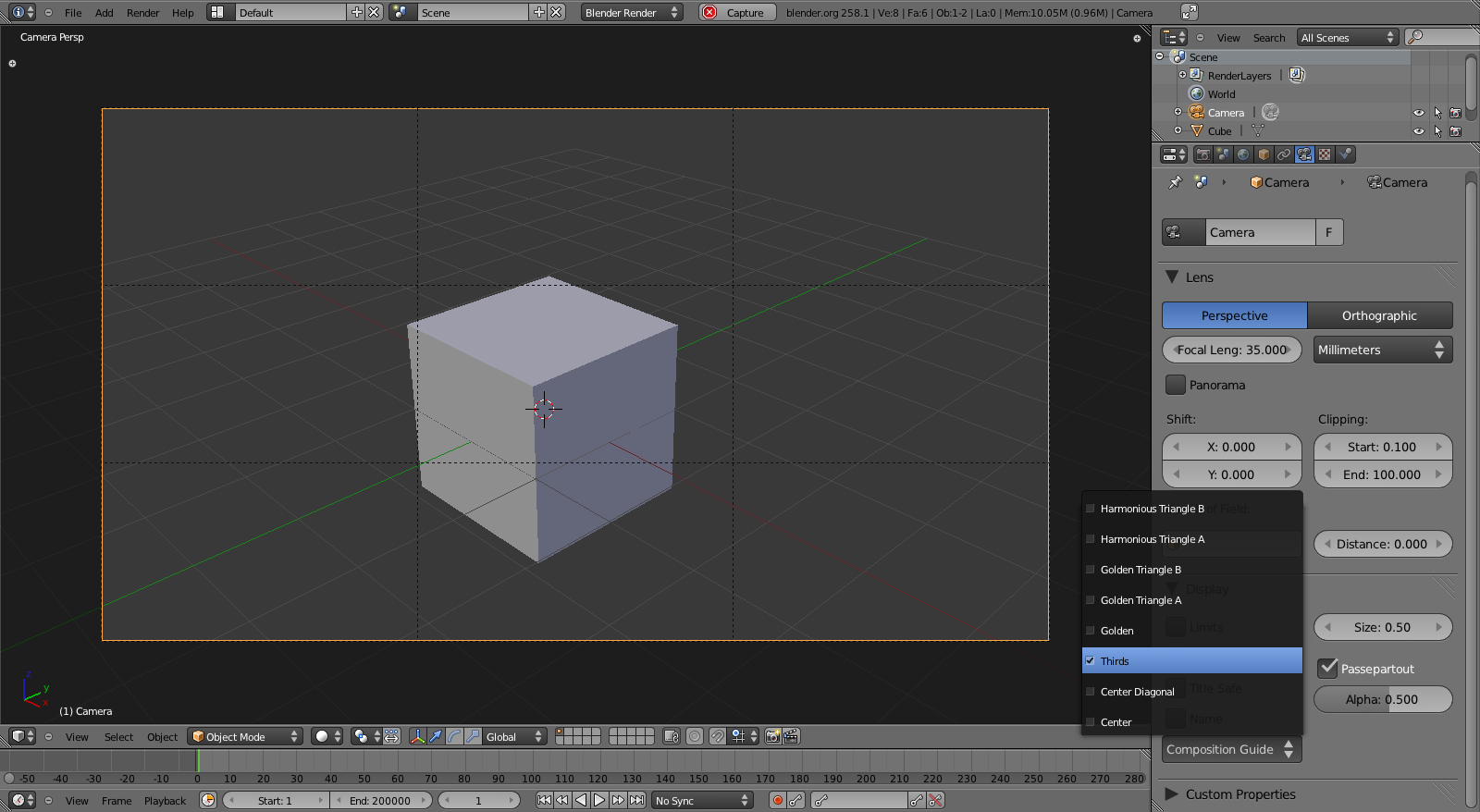Check the Golden composition guide

coord(1192,631)
